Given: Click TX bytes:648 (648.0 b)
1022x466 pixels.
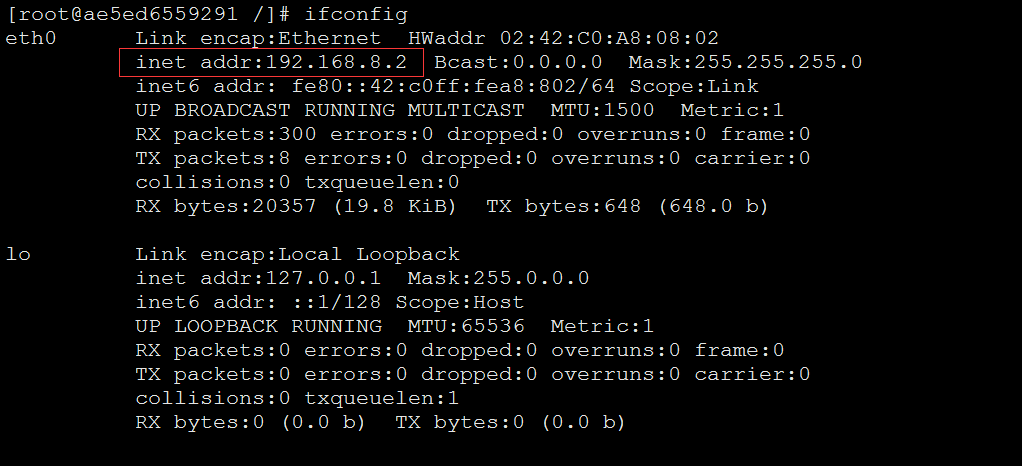Looking at the screenshot, I should (x=628, y=207).
